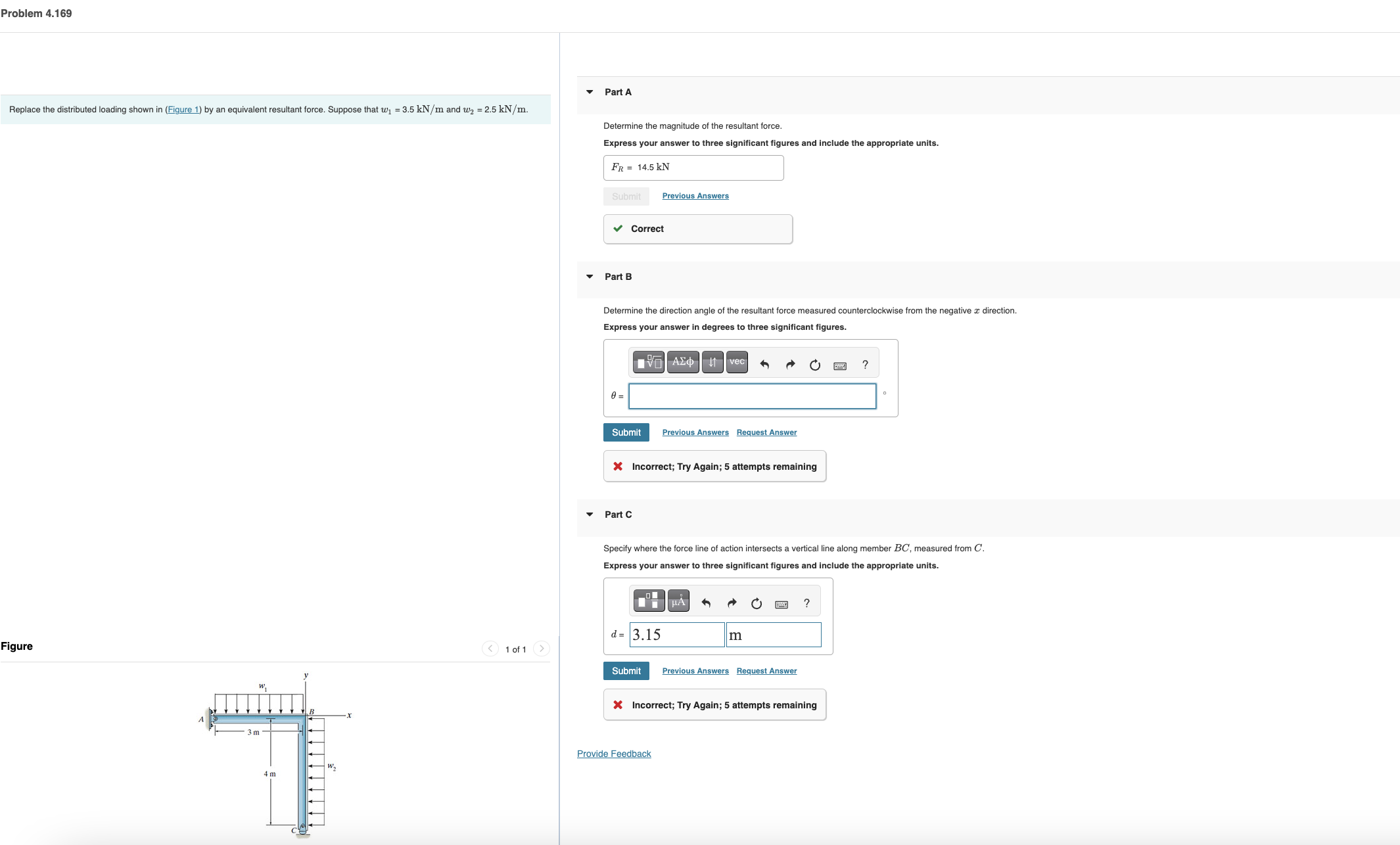Viewport: 1400px width, 845px height.
Task: Click the subscript/superscript arrows icon in Part B
Action: [x=712, y=362]
